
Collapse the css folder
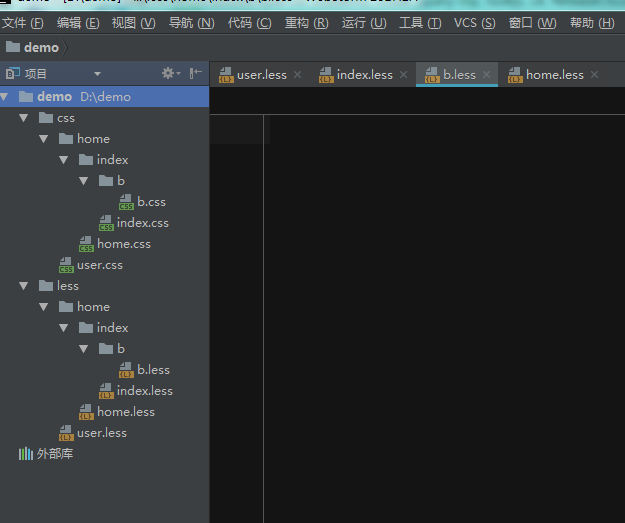[24, 118]
